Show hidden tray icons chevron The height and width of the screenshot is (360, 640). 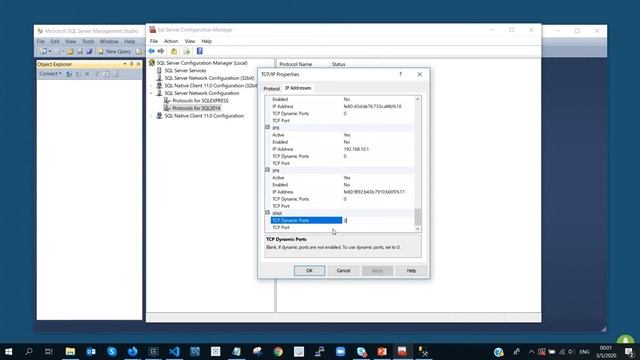pos(531,351)
